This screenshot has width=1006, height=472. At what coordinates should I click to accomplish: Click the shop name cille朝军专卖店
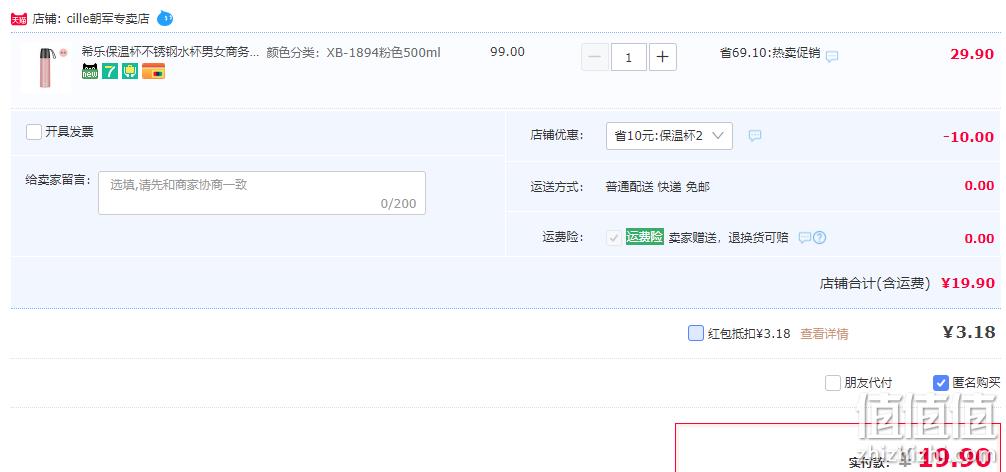tap(107, 19)
